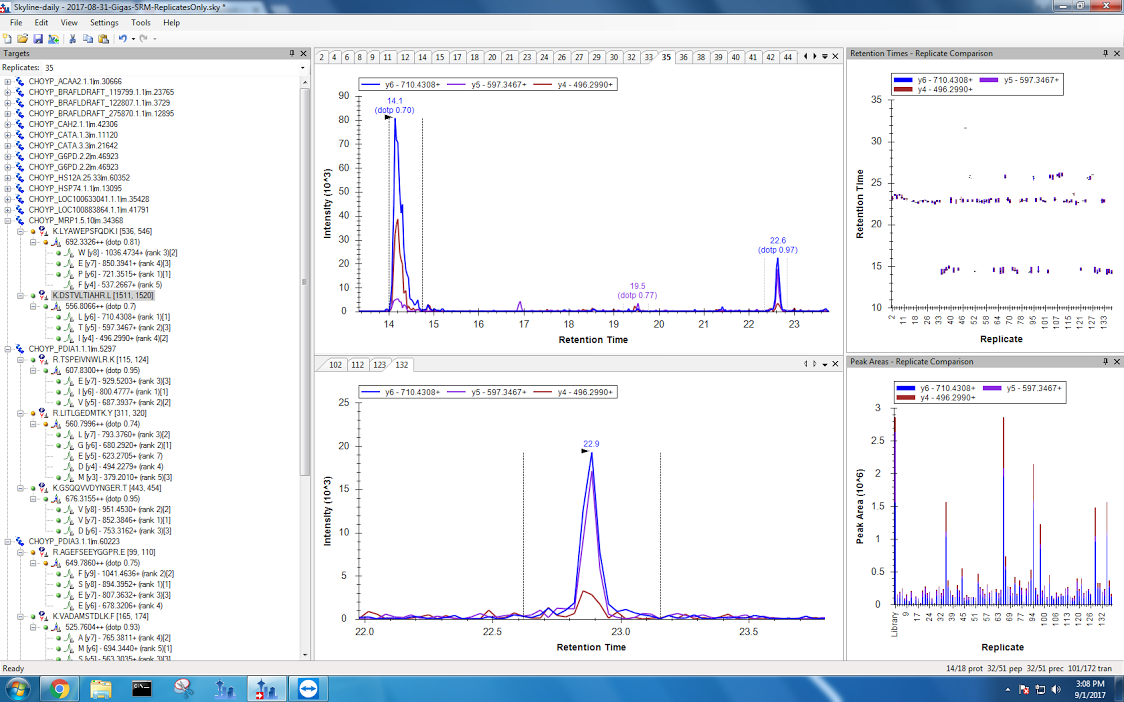Click the New Document toolbar icon

(8, 38)
